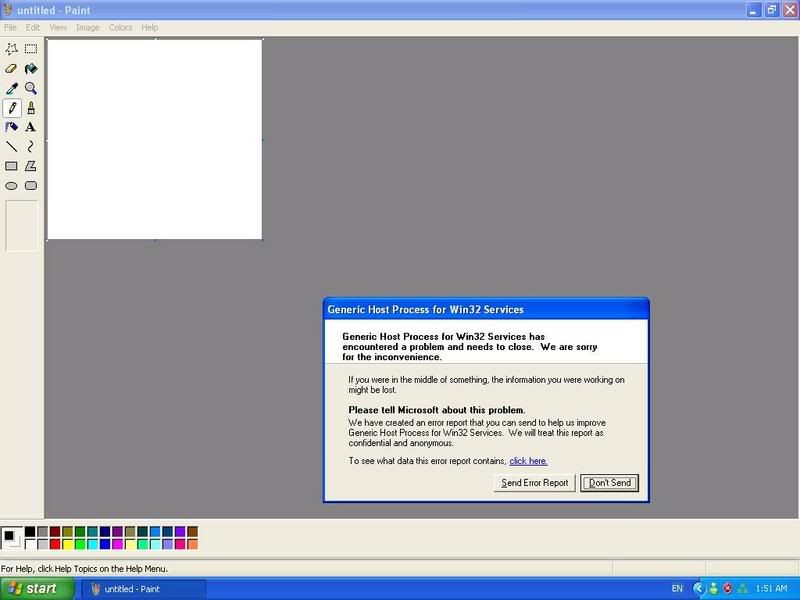Screen dimensions: 800x600
Task: Click the "untitled - Paint" taskbar button
Action: tap(145, 589)
